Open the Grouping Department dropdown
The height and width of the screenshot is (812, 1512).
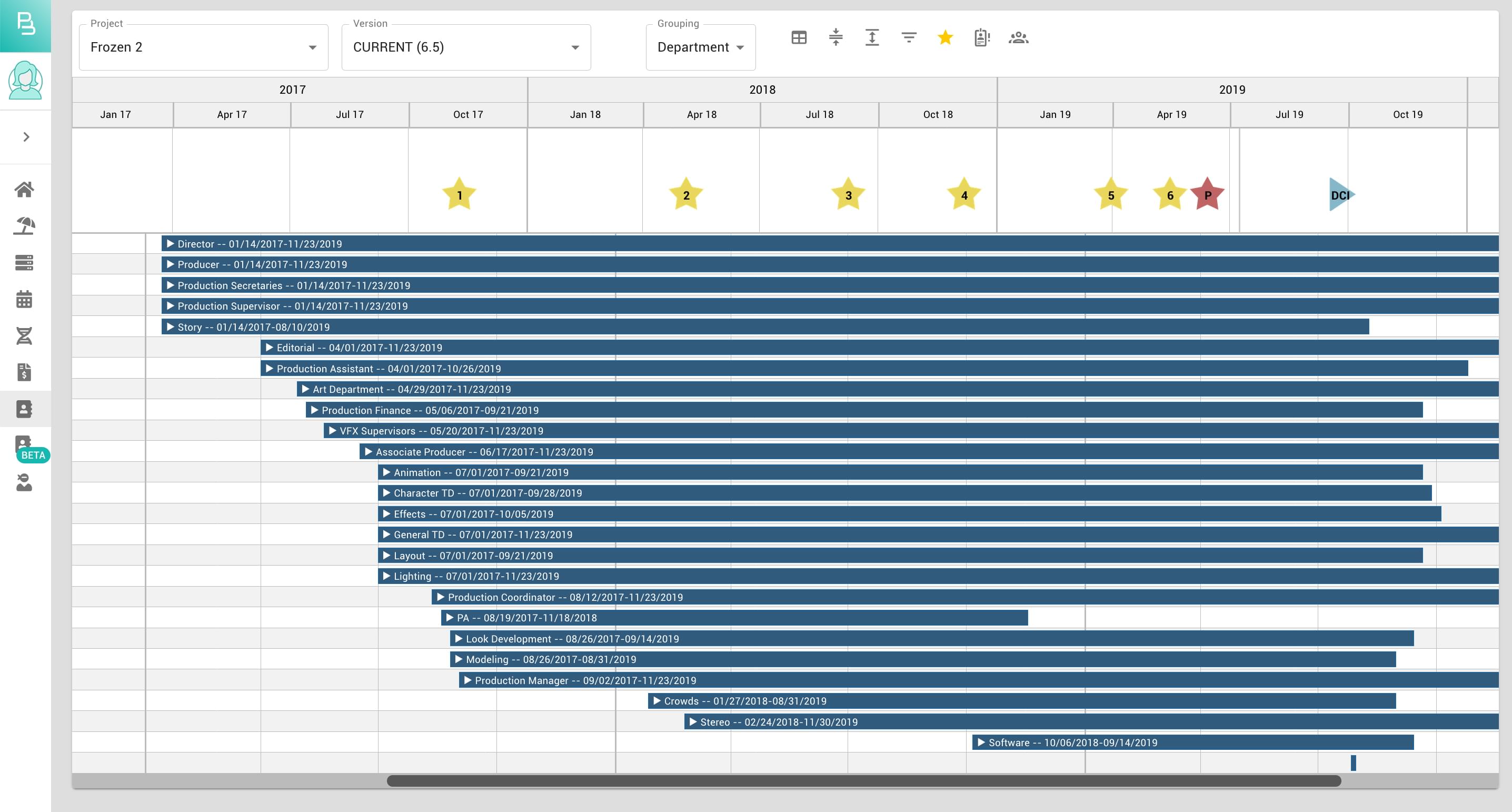(x=700, y=47)
